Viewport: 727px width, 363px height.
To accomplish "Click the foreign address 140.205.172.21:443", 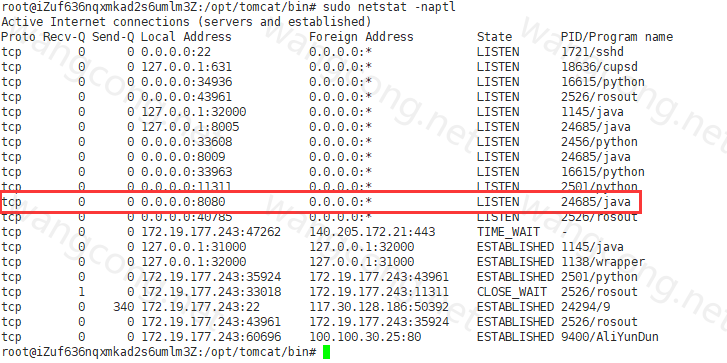I will pos(372,232).
